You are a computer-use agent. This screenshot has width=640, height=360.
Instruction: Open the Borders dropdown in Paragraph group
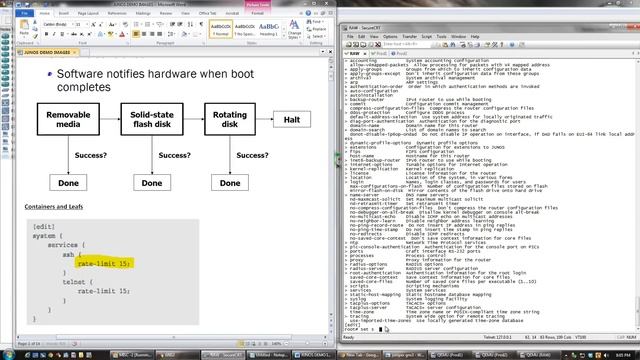point(200,34)
